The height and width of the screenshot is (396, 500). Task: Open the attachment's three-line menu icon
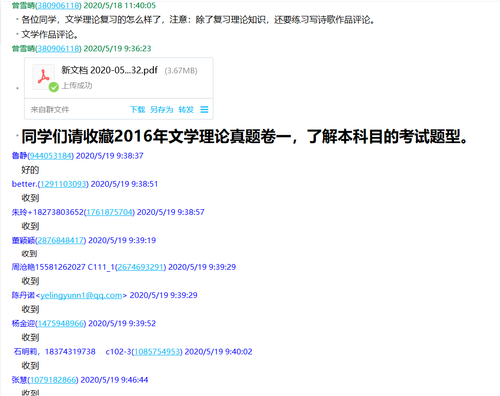click(204, 109)
